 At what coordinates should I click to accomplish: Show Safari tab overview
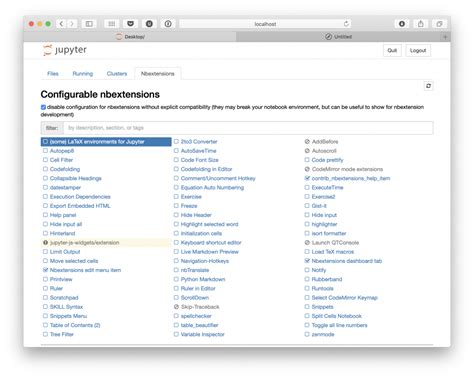point(439,24)
